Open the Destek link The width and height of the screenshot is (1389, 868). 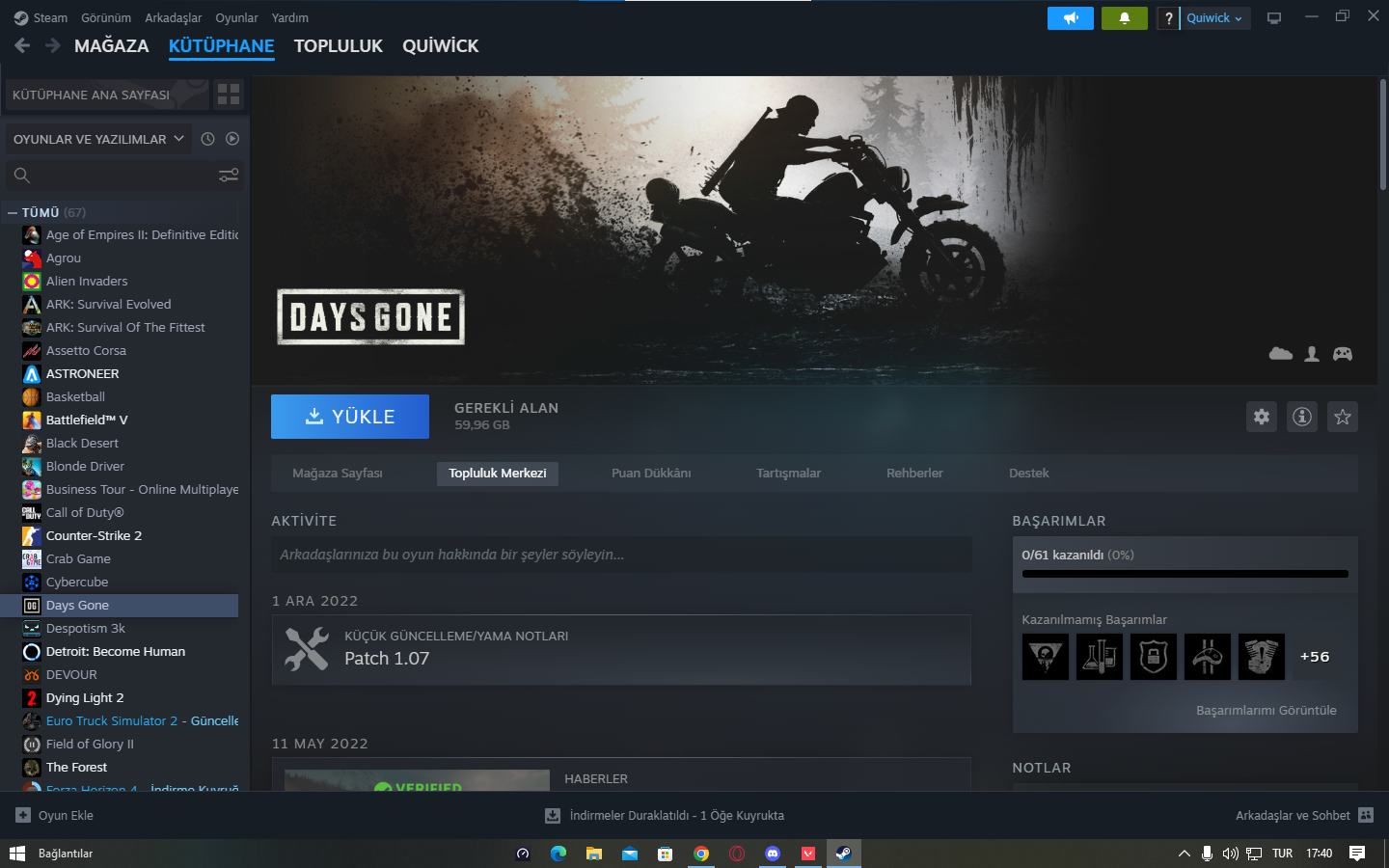point(1029,473)
